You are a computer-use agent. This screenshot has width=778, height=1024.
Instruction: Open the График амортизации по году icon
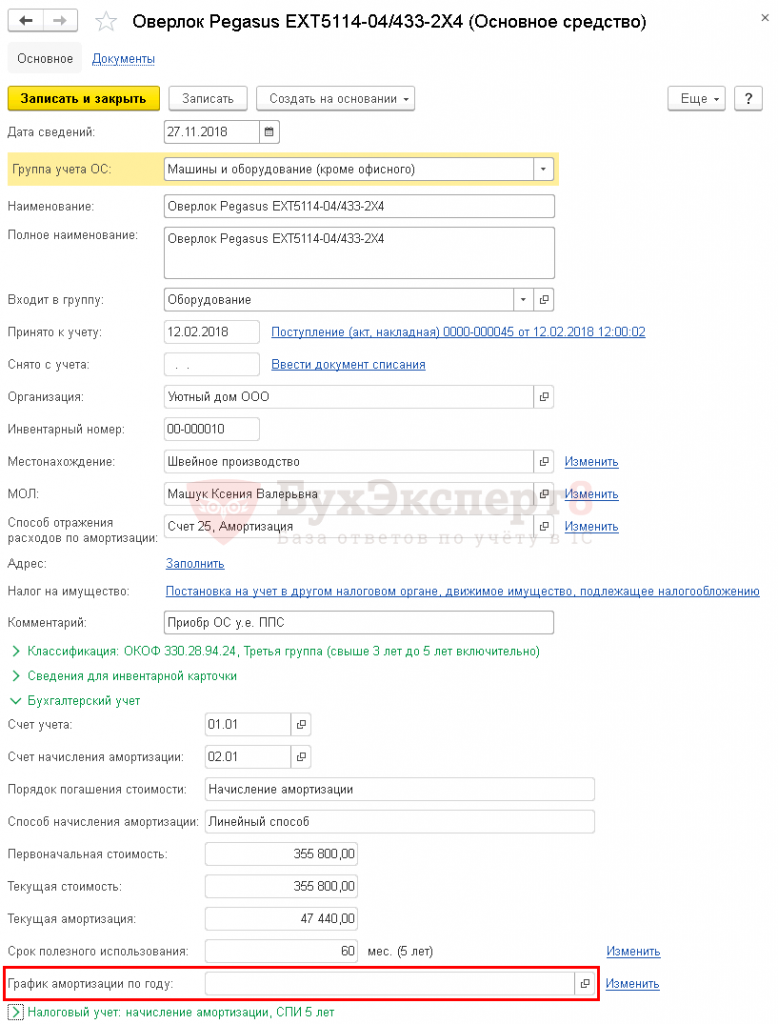click(585, 984)
